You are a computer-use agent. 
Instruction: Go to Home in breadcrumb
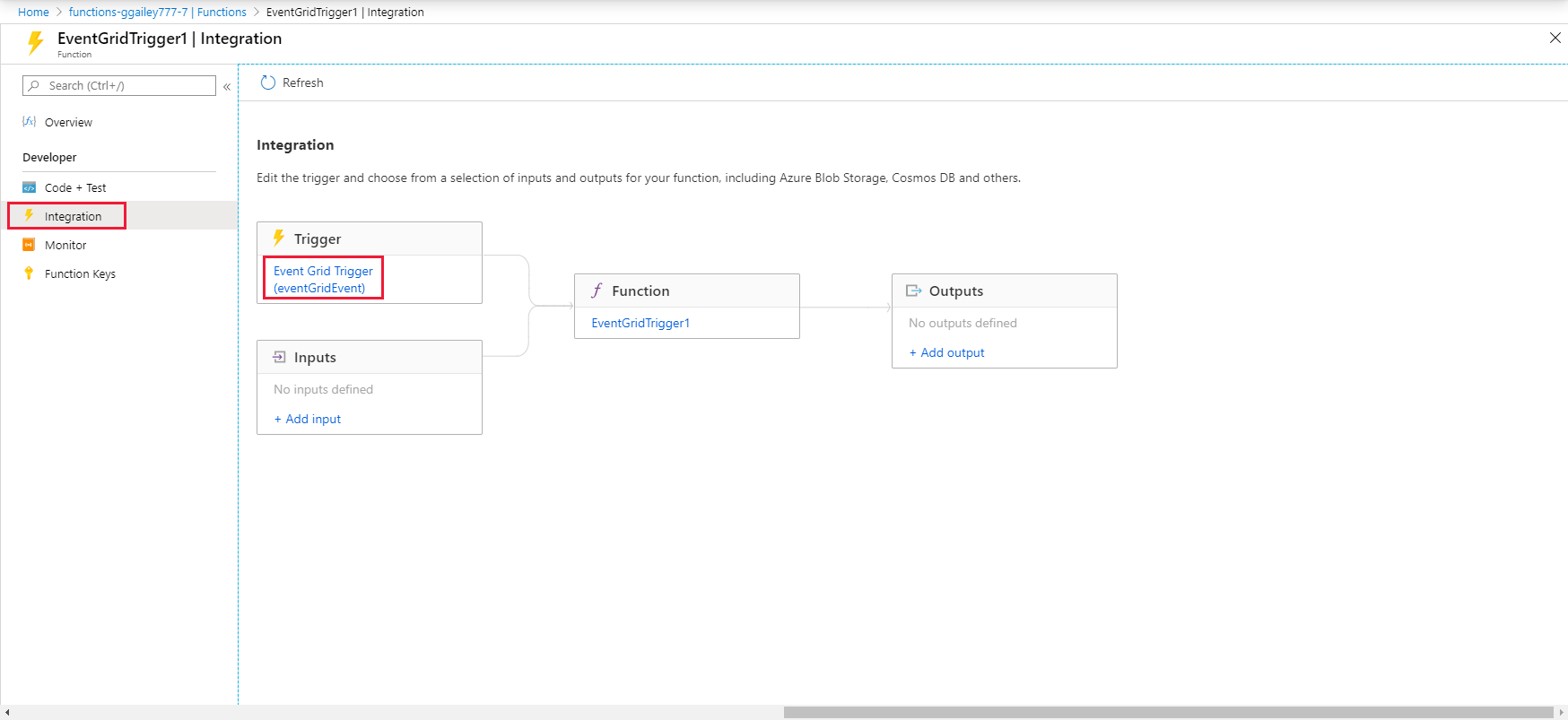pos(33,12)
